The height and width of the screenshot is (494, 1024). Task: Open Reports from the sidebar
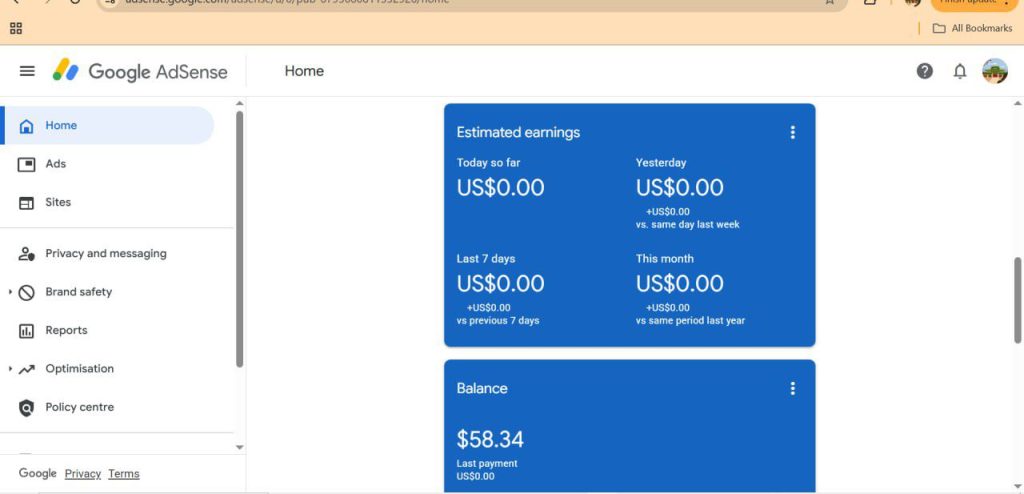click(x=66, y=330)
